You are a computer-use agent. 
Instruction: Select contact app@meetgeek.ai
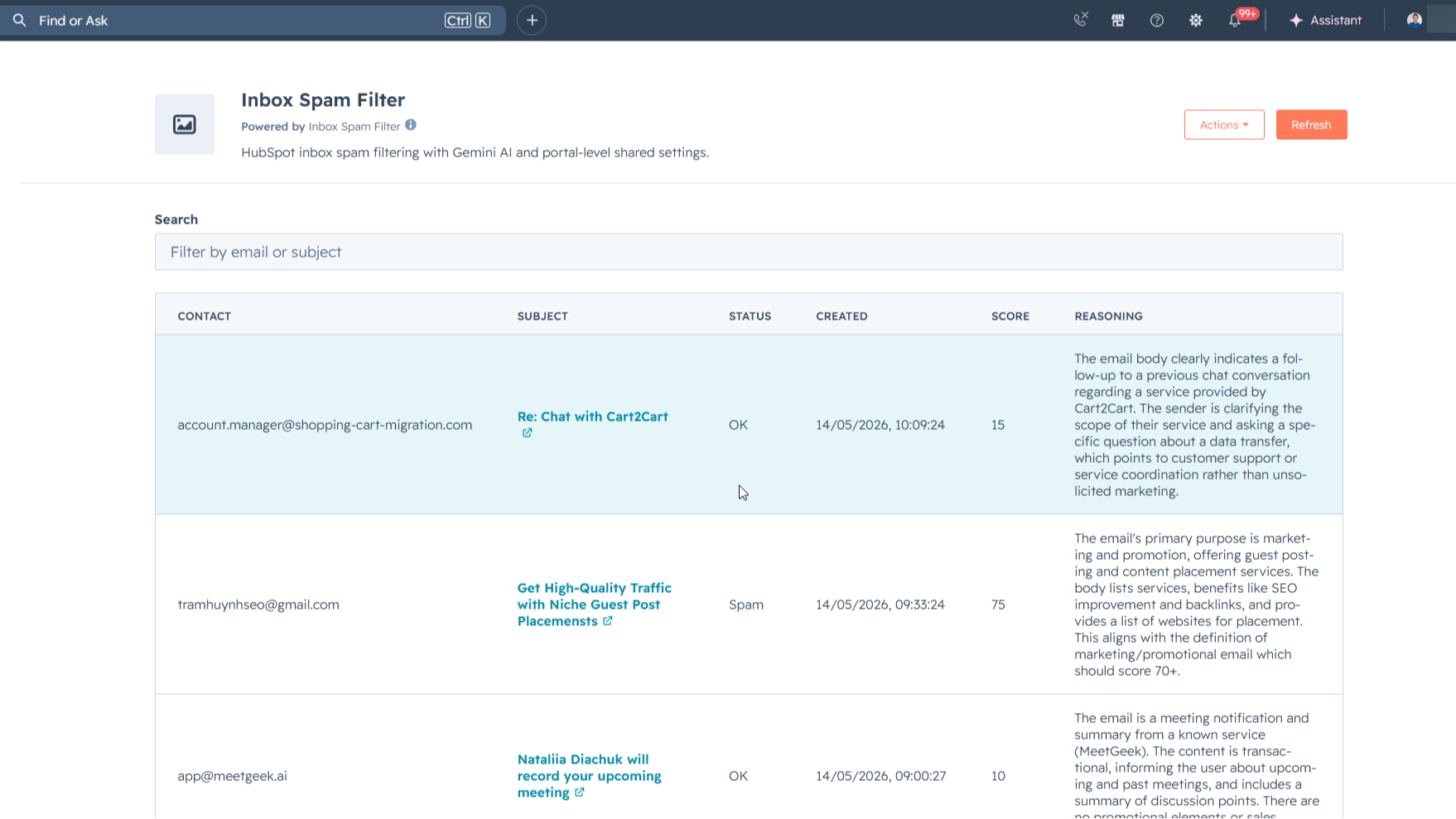pyautogui.click(x=232, y=776)
